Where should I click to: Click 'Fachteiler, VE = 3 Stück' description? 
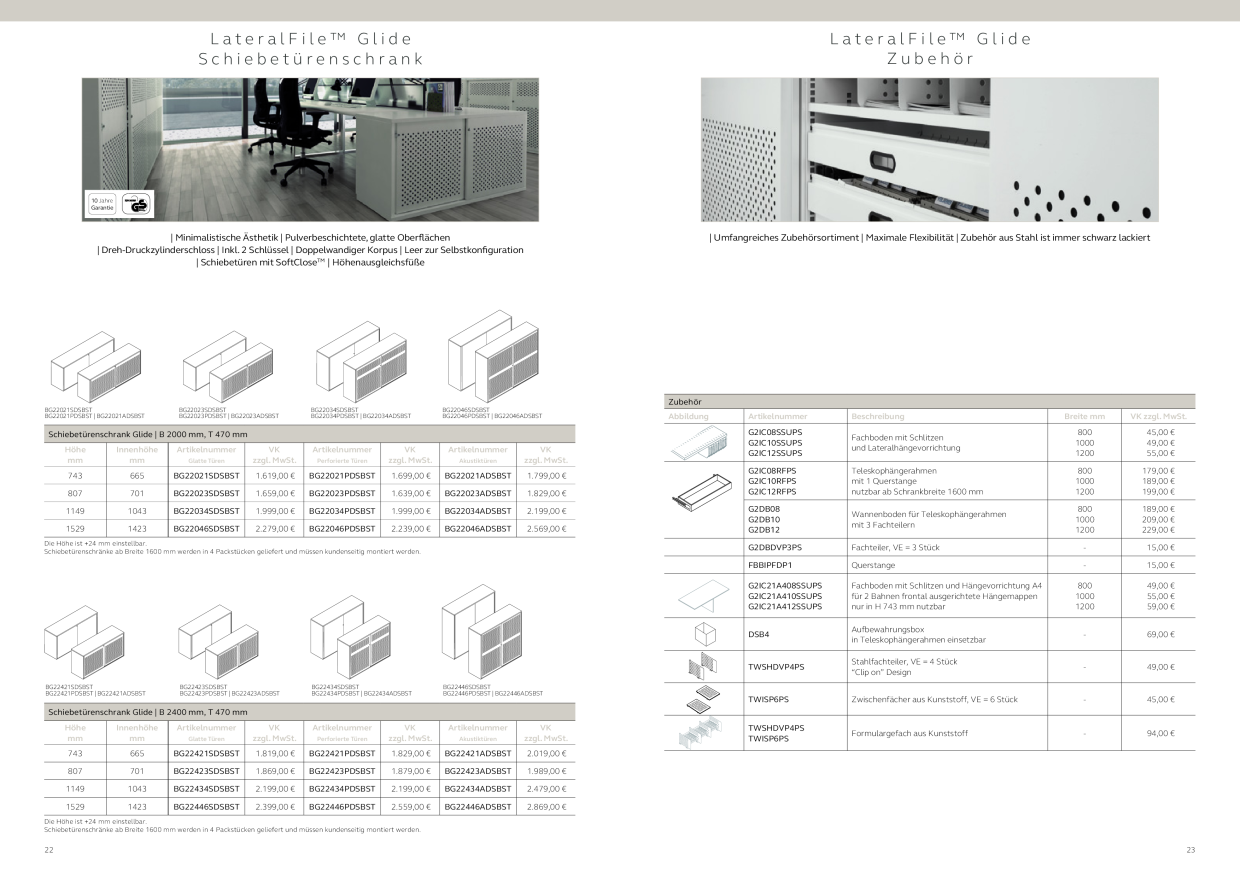pos(897,548)
